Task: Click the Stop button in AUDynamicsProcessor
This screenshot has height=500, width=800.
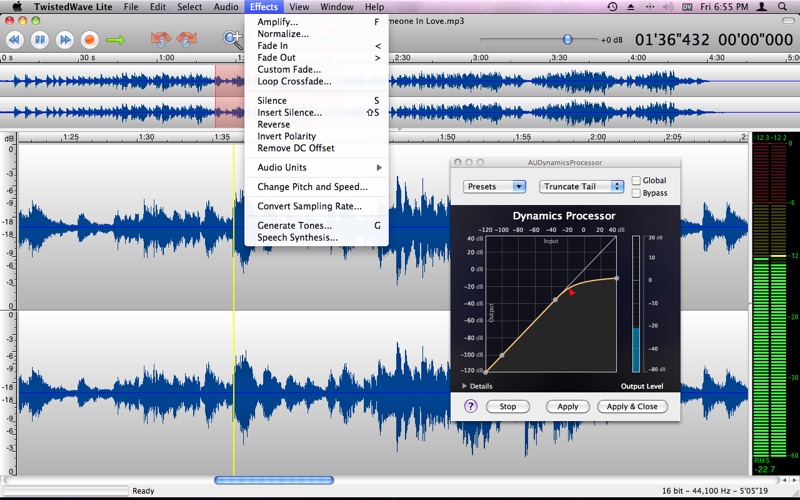Action: pos(508,407)
